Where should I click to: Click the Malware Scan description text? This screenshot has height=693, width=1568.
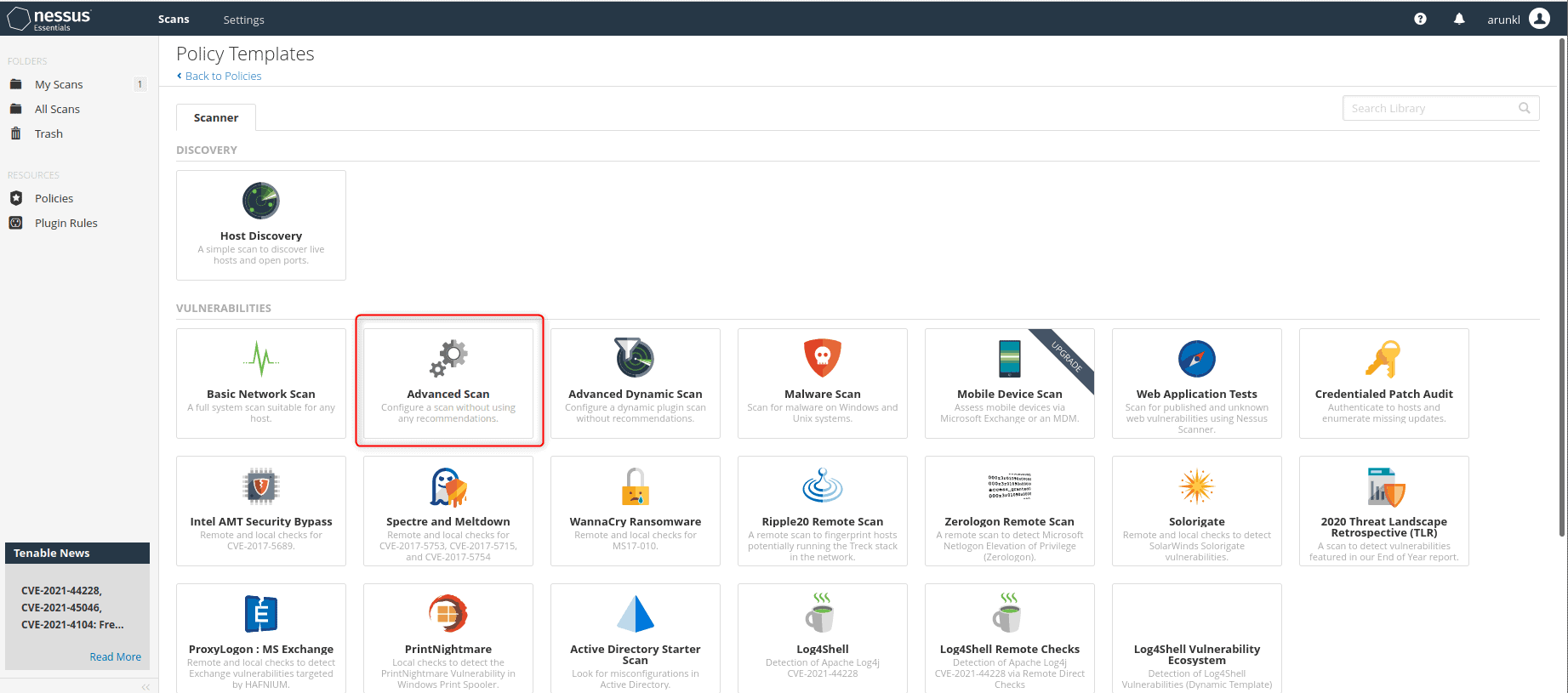(x=823, y=413)
